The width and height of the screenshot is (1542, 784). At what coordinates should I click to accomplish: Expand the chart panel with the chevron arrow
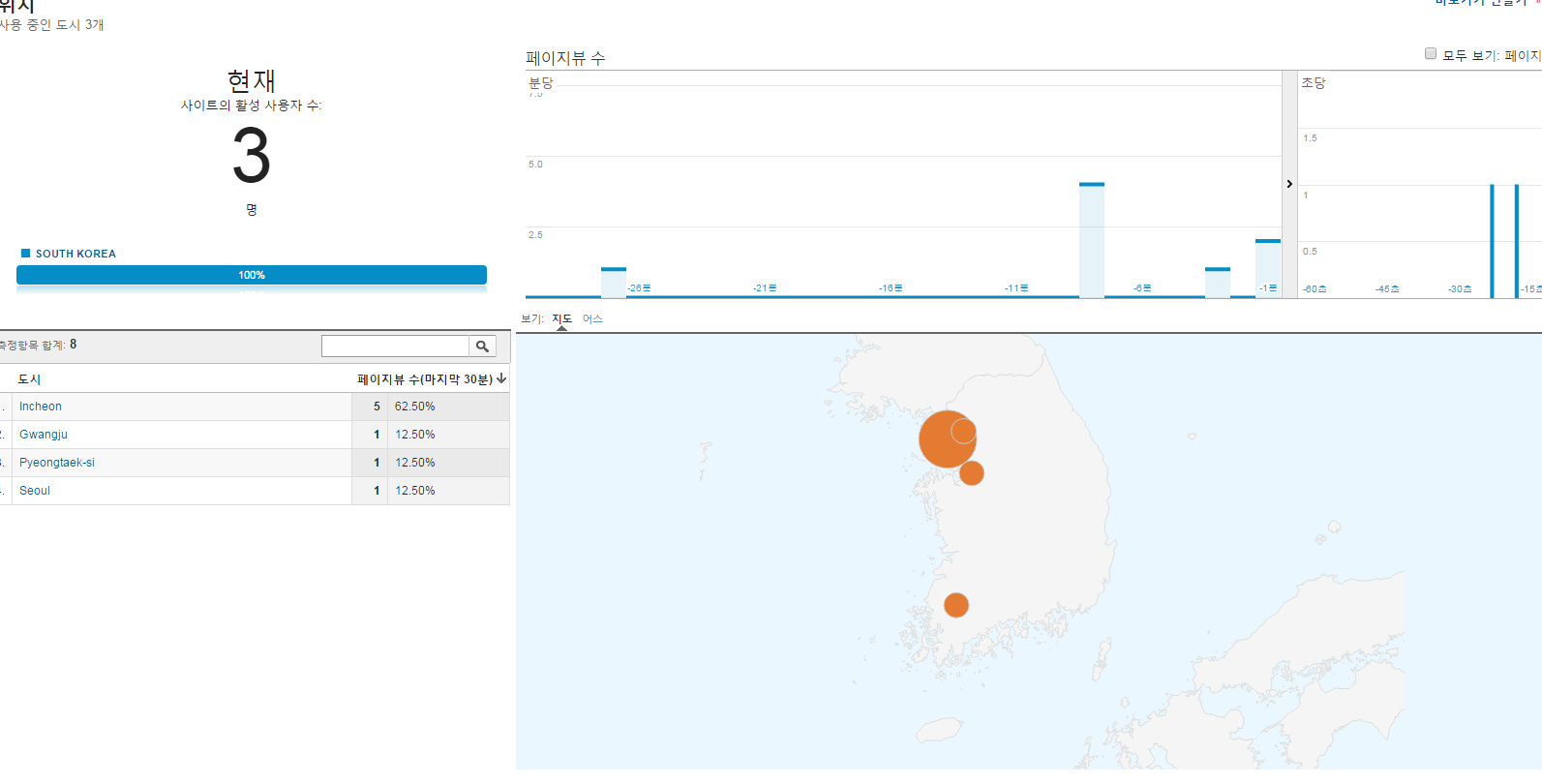tap(1289, 184)
